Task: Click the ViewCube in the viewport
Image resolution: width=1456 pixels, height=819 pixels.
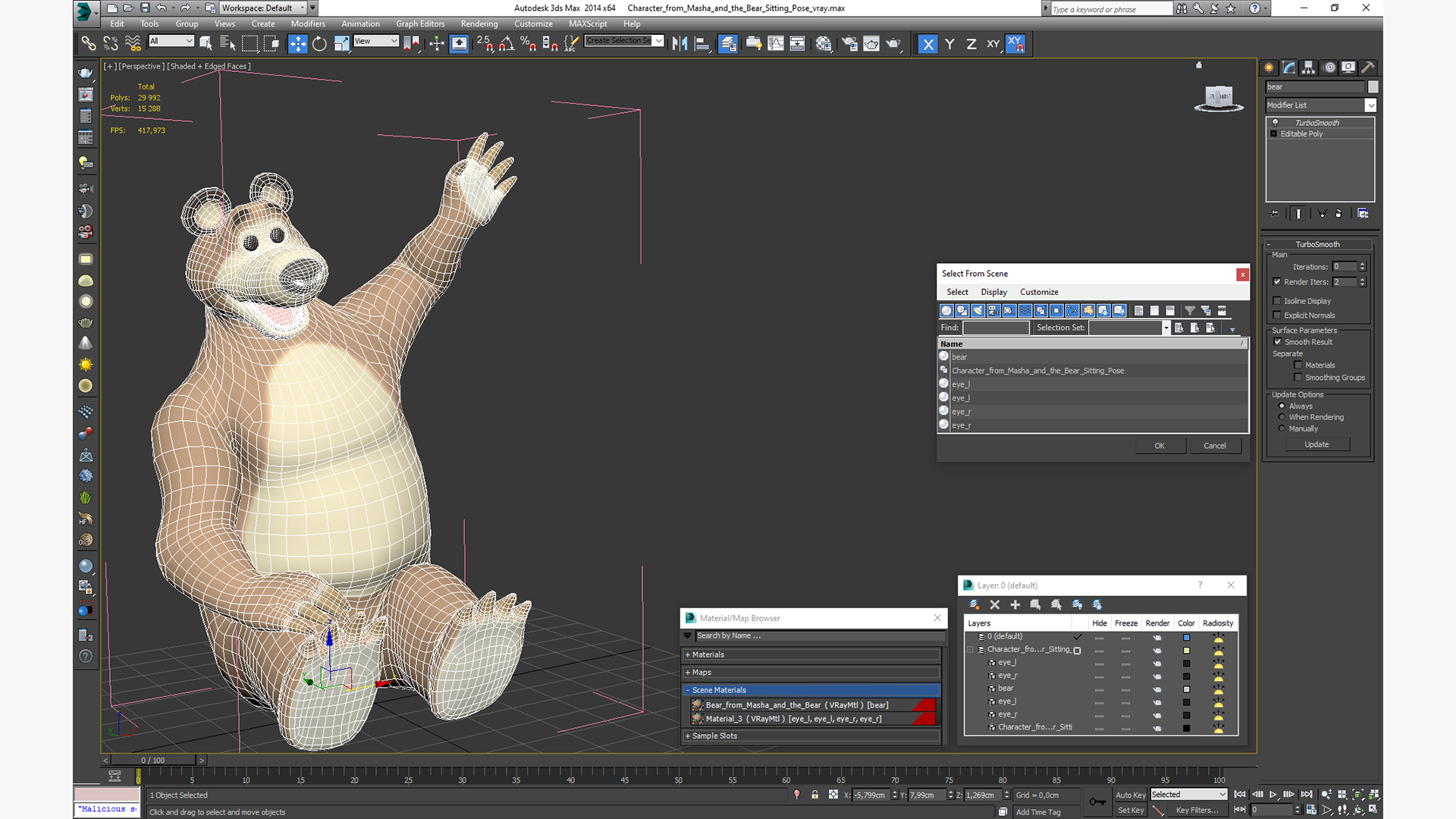Action: (1219, 99)
